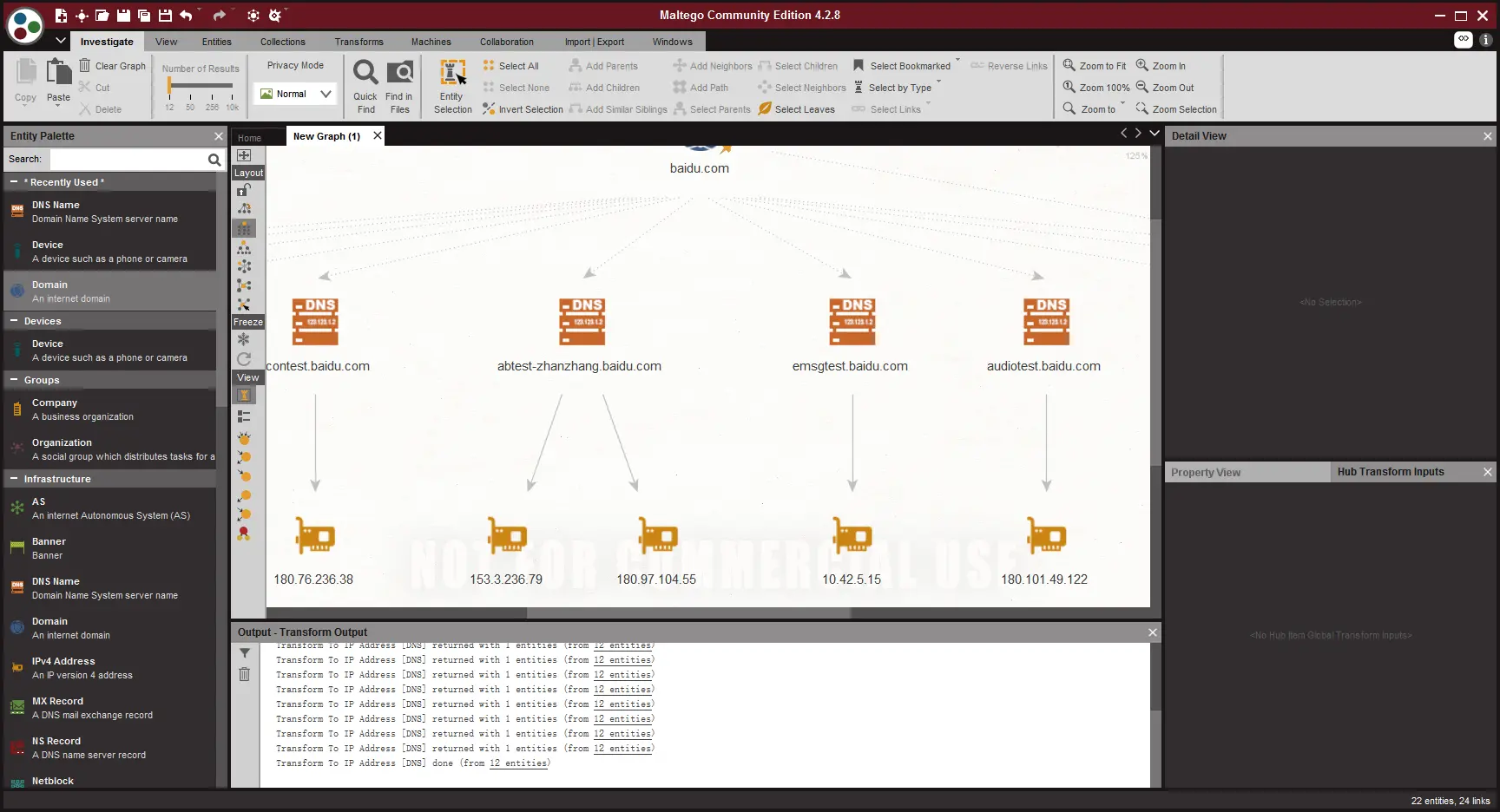Click the trash icon in Transform Output
1500x812 pixels.
[245, 674]
